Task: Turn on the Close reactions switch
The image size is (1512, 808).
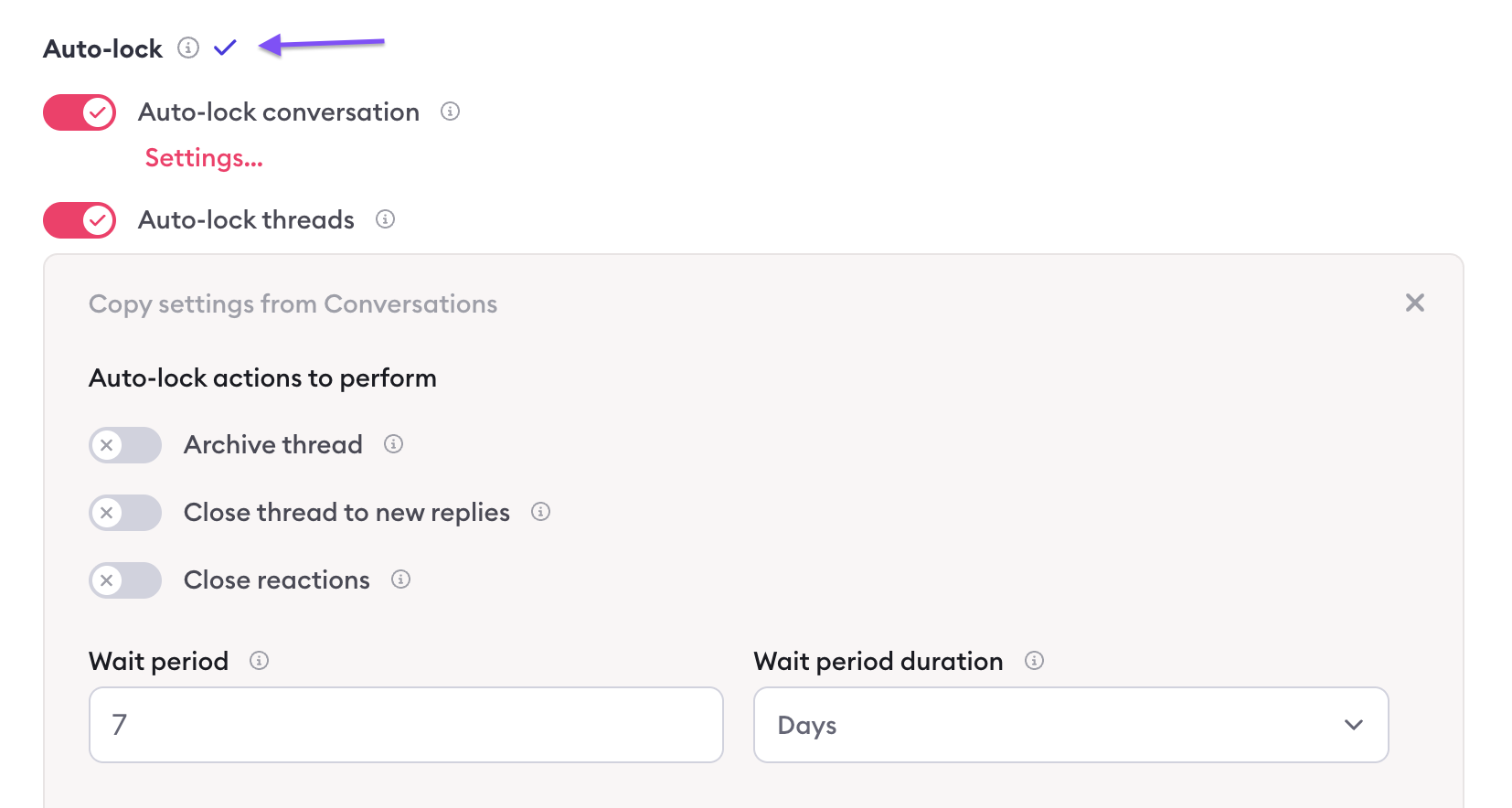Action: click(125, 580)
